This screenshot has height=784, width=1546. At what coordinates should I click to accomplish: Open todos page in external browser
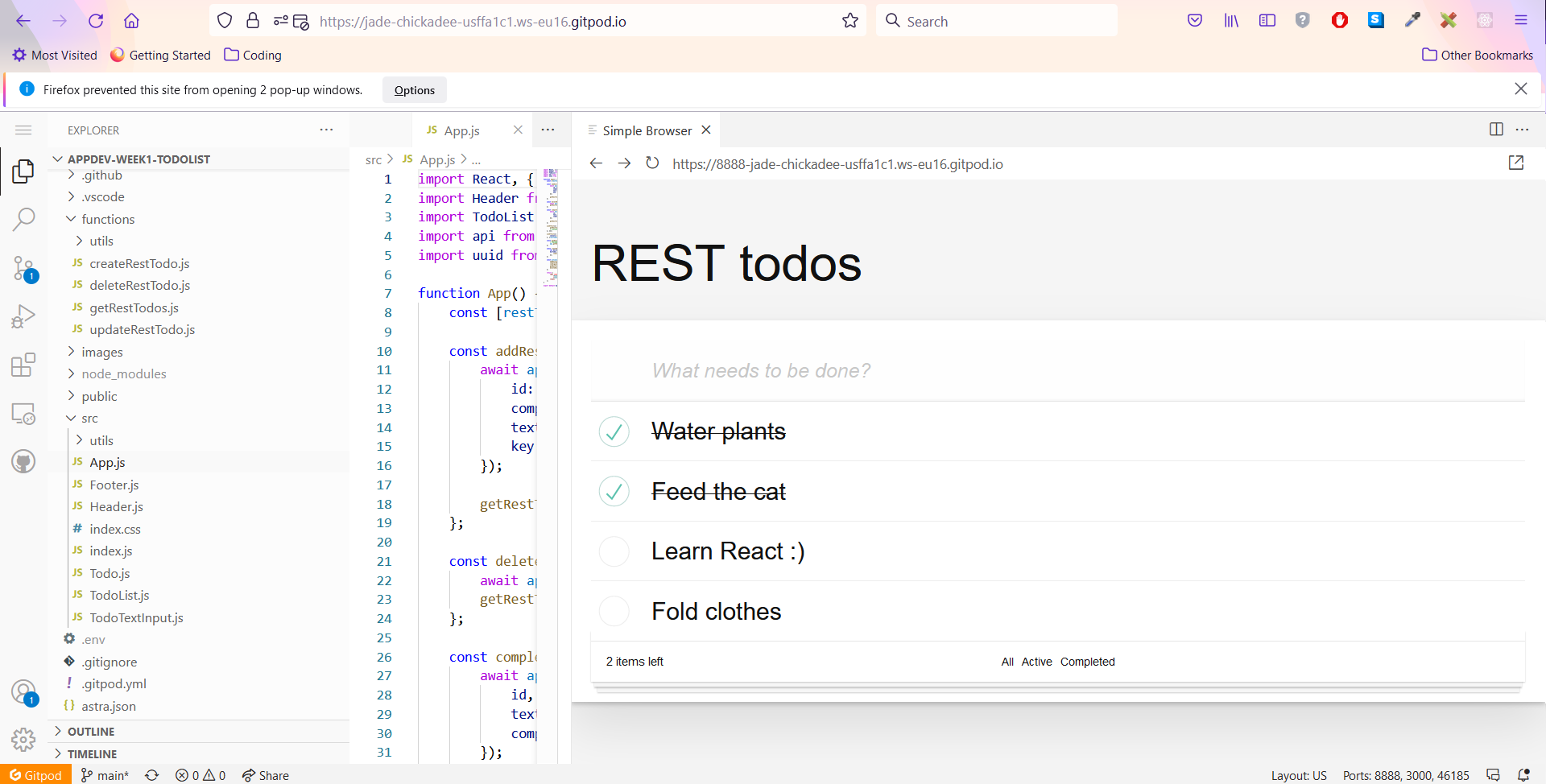(1515, 163)
